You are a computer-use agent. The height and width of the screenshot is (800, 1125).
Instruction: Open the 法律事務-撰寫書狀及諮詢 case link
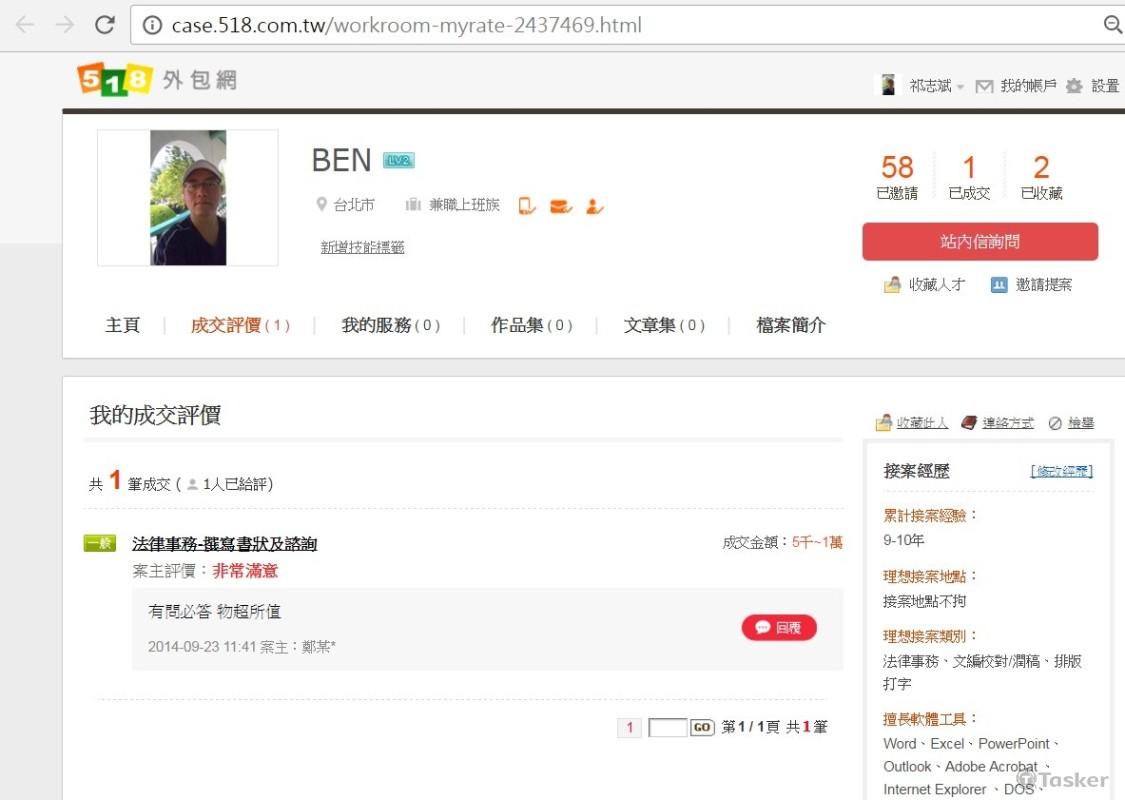point(224,544)
